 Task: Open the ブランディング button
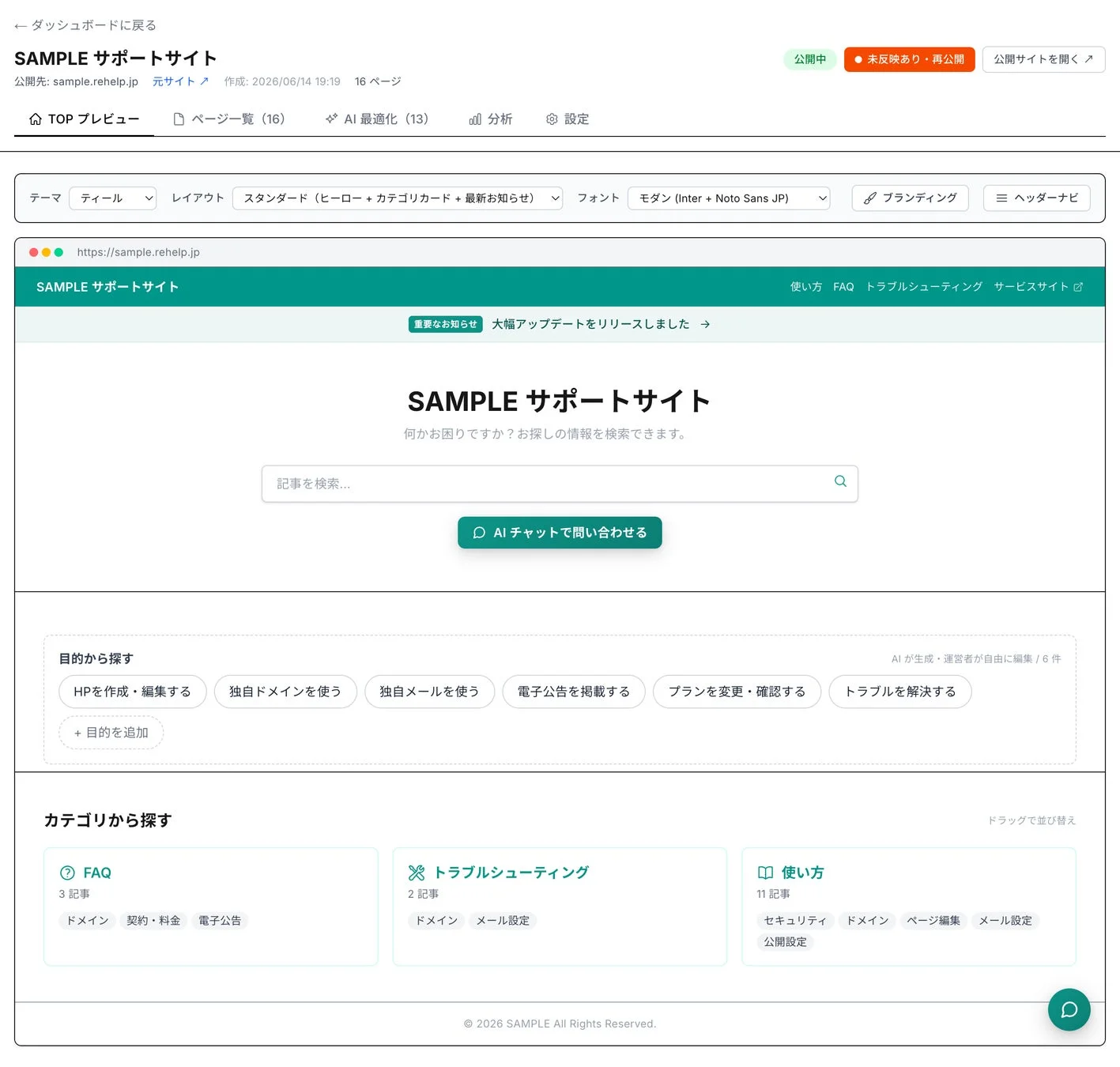(910, 198)
